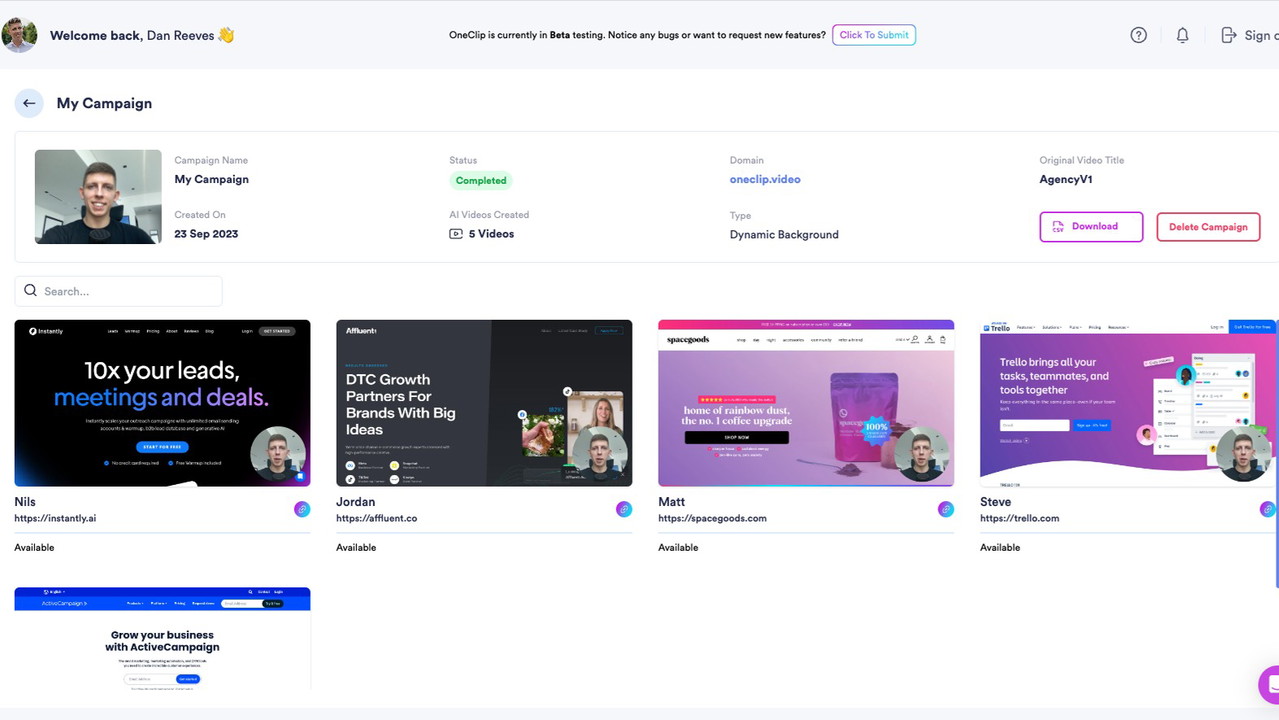
Task: Go back using the arrow button
Action: pyautogui.click(x=29, y=103)
